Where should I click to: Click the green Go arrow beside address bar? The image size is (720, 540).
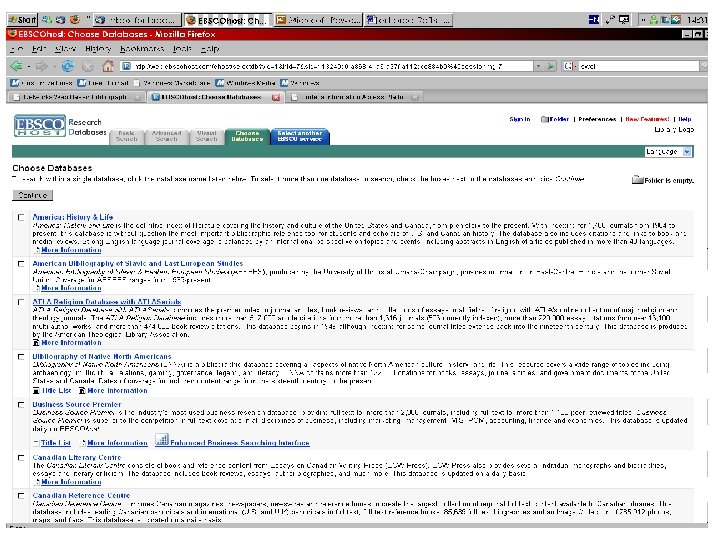click(x=551, y=67)
